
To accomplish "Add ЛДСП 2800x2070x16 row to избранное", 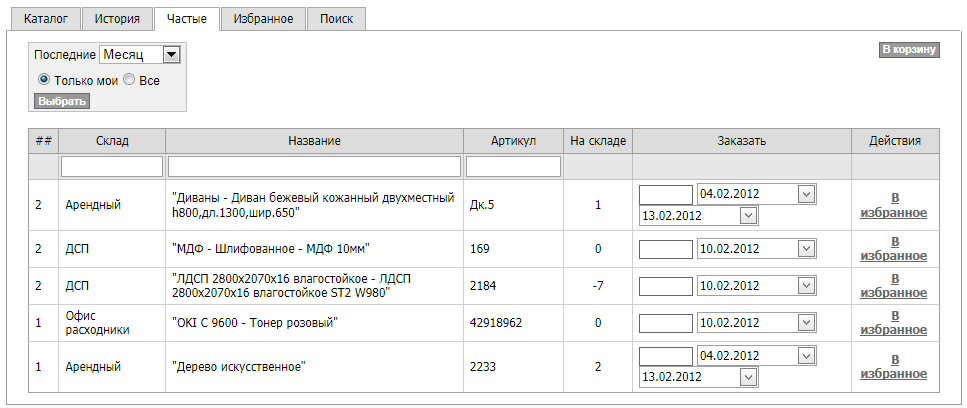I will (x=893, y=285).
